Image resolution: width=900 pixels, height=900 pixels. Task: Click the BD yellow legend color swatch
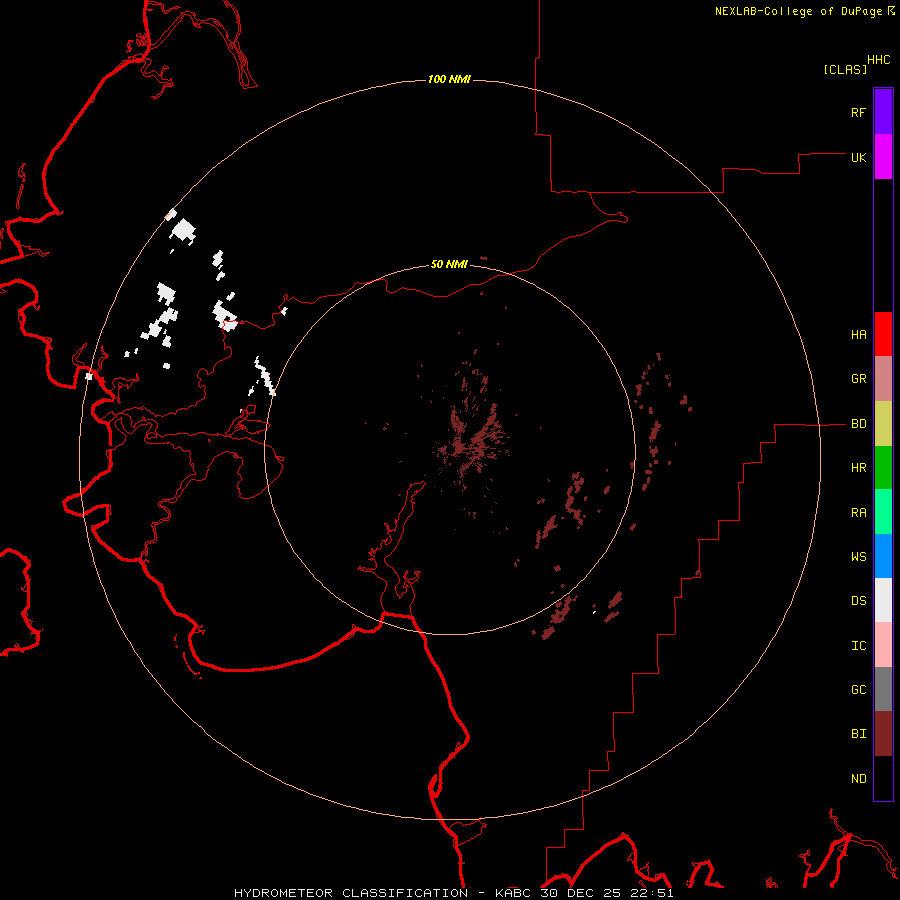coord(883,424)
